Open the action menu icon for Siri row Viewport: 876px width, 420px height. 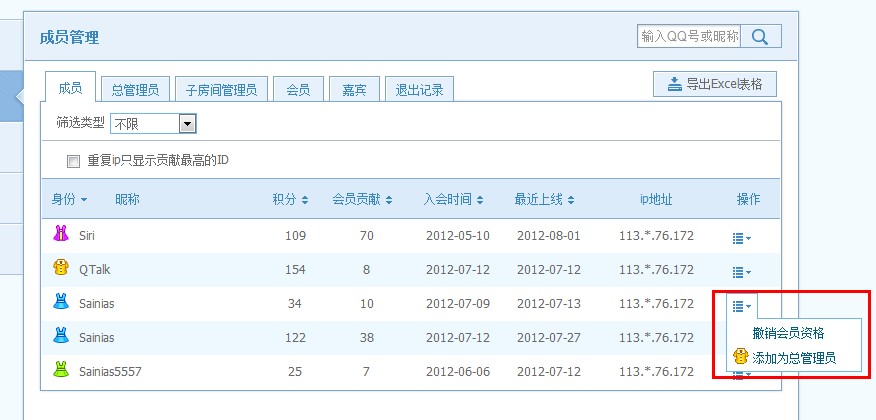[741, 238]
